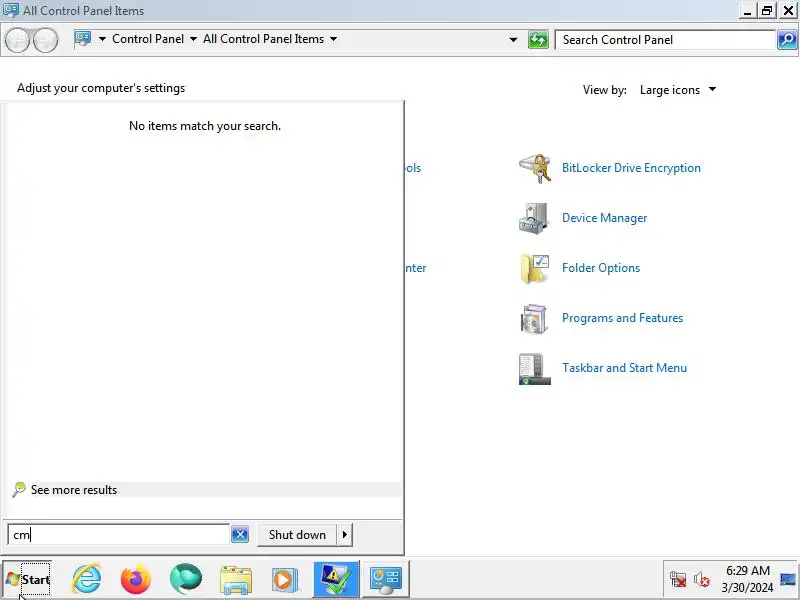Open the green swirl app on taskbar
Image resolution: width=800 pixels, height=600 pixels.
pos(185,579)
